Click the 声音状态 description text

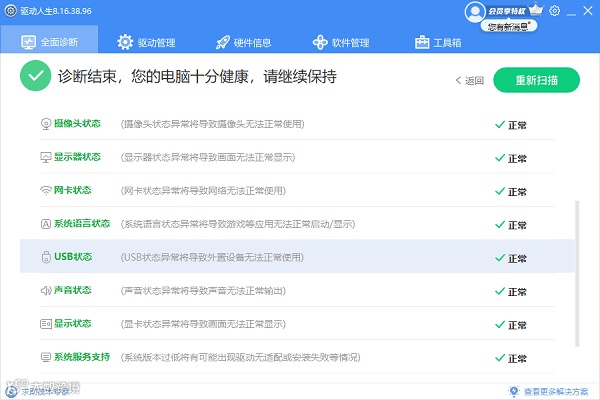click(203, 291)
